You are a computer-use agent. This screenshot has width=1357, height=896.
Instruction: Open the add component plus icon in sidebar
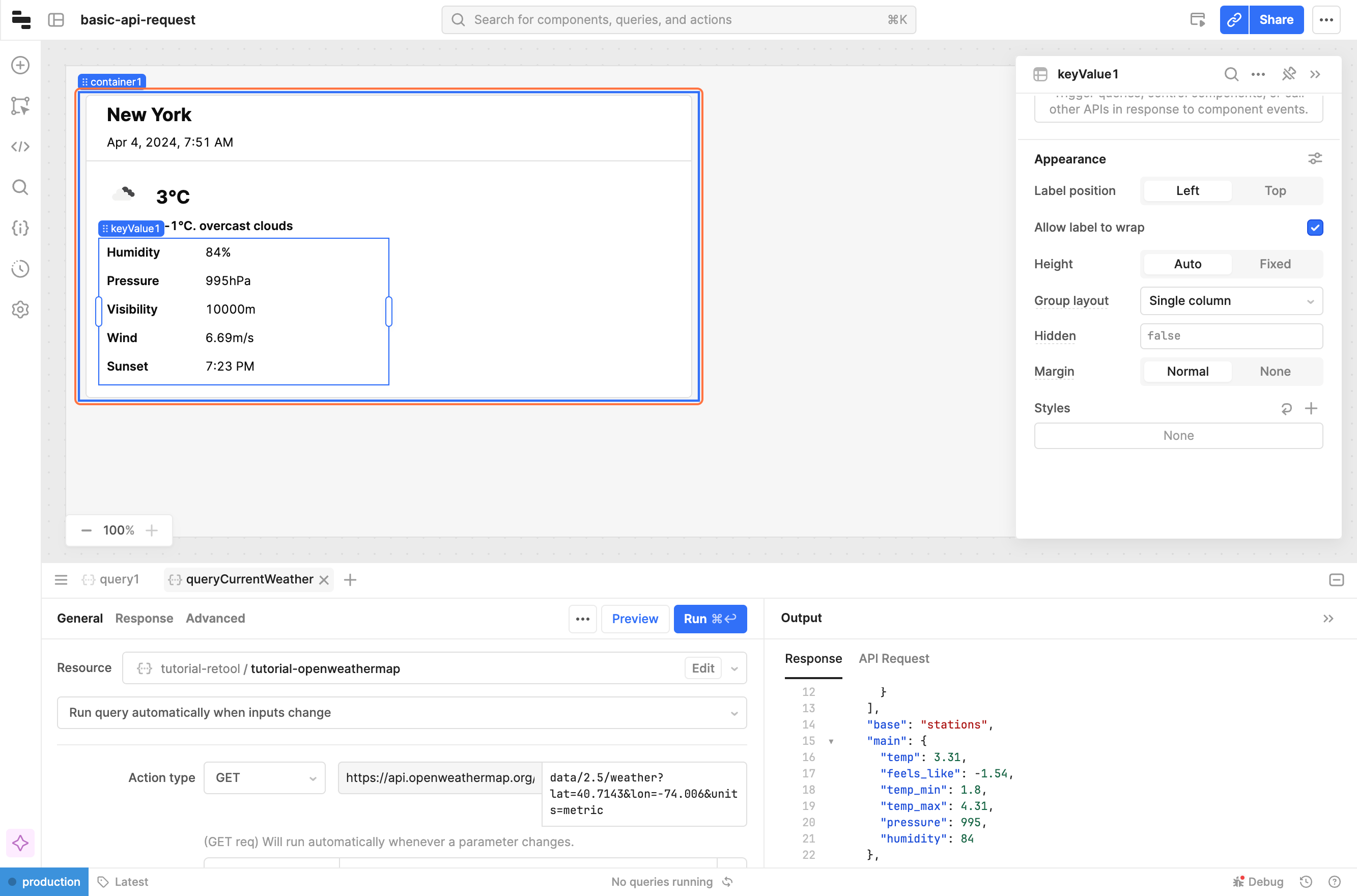point(20,65)
